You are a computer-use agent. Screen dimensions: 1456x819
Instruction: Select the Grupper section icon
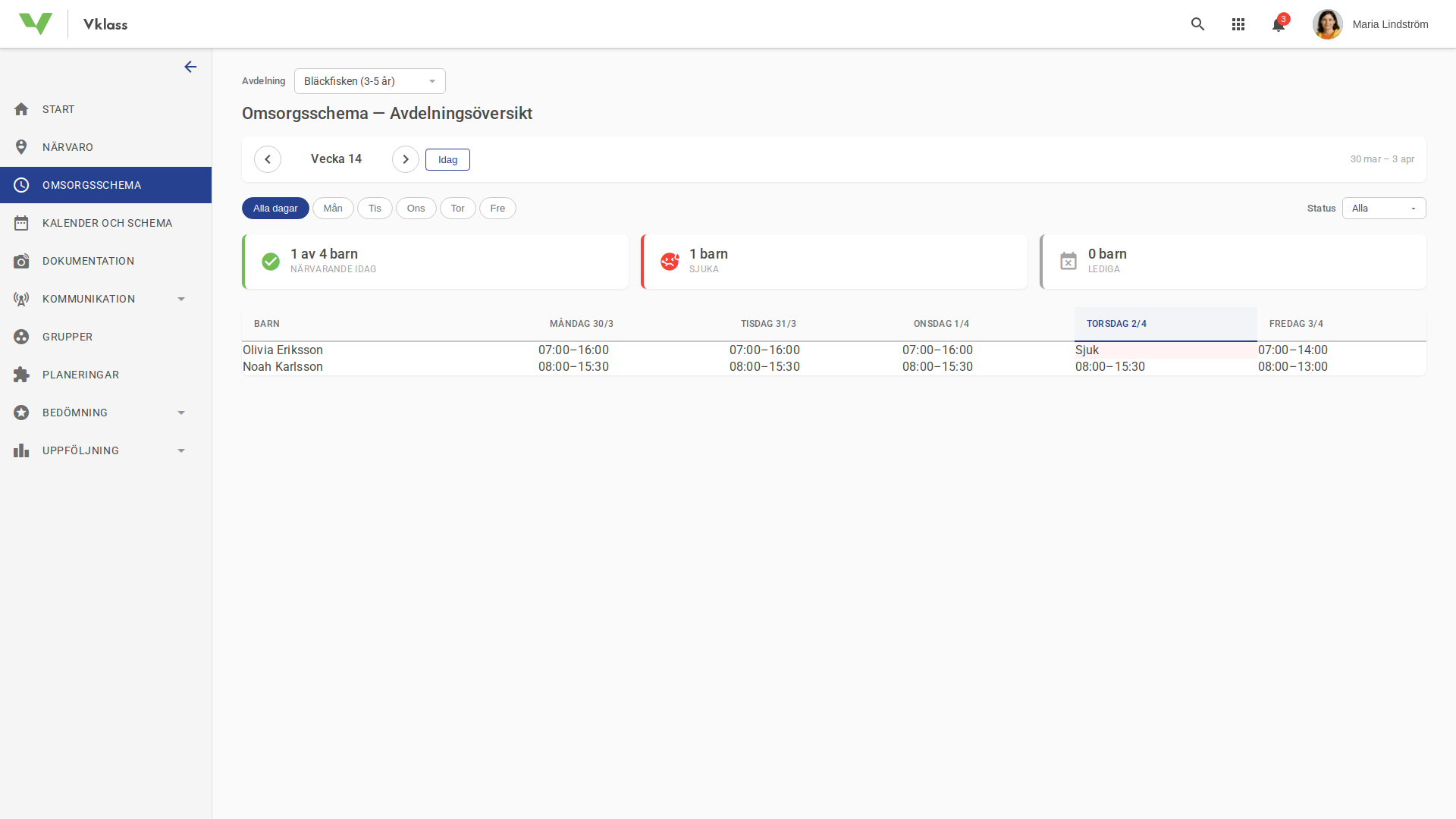coord(21,337)
